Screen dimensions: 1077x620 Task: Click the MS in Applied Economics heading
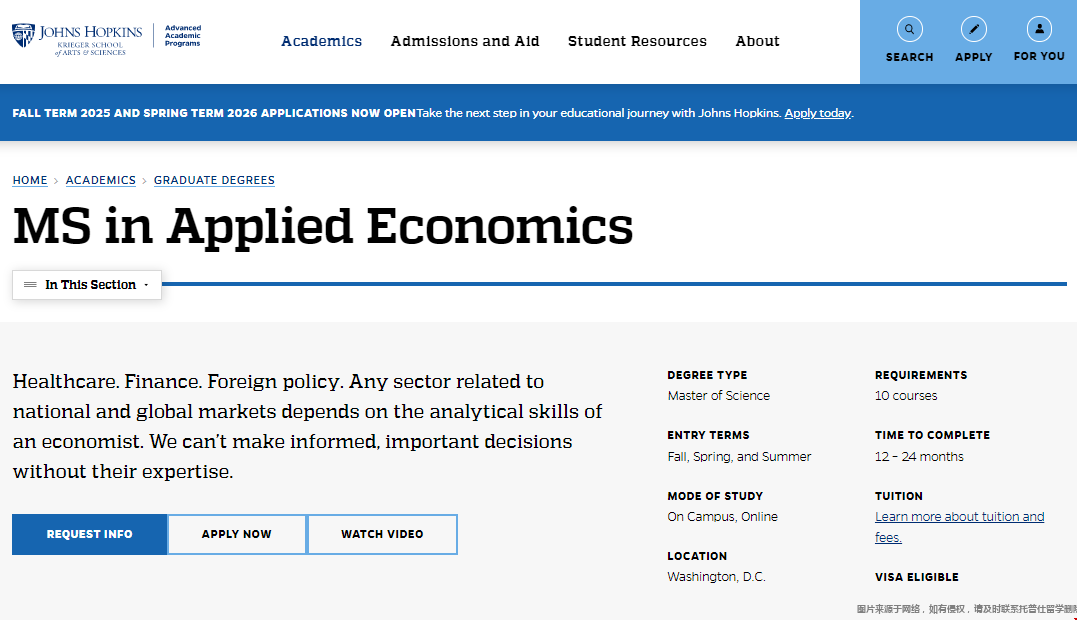tap(323, 226)
